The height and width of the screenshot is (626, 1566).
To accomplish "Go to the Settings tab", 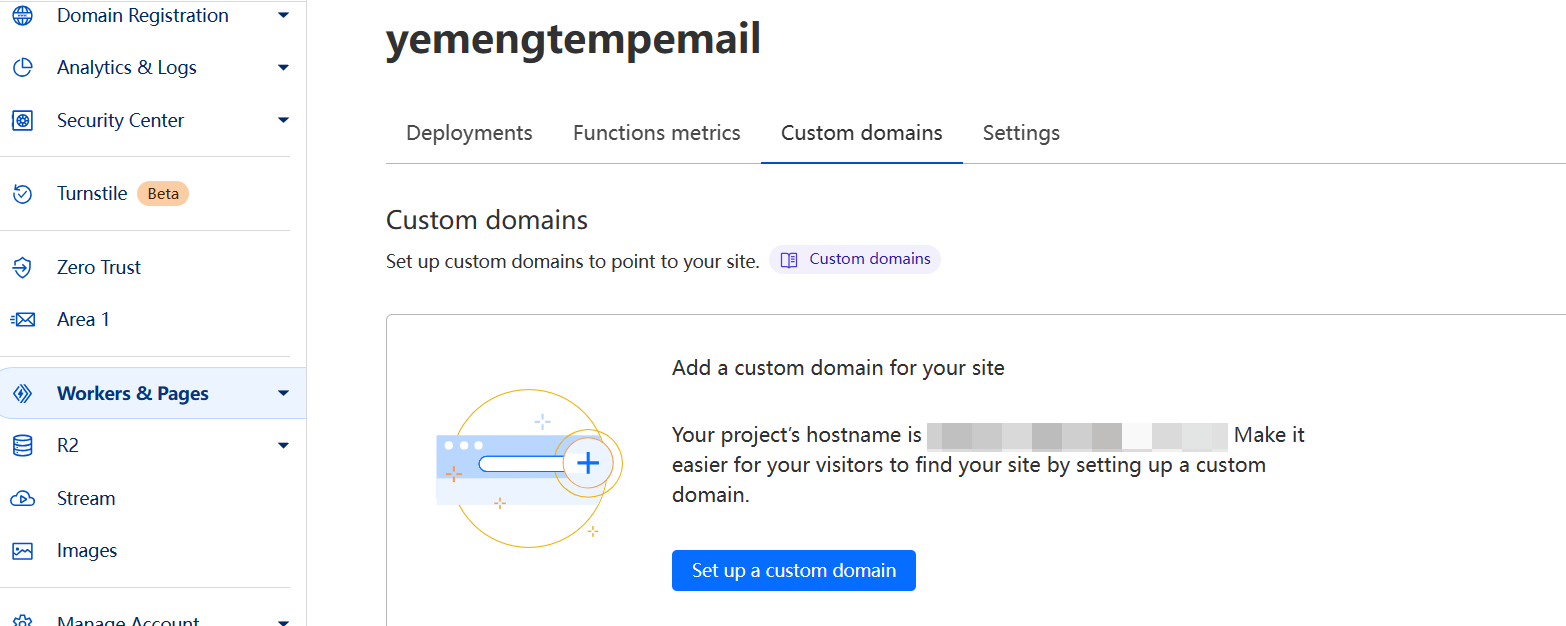I will tap(1021, 133).
